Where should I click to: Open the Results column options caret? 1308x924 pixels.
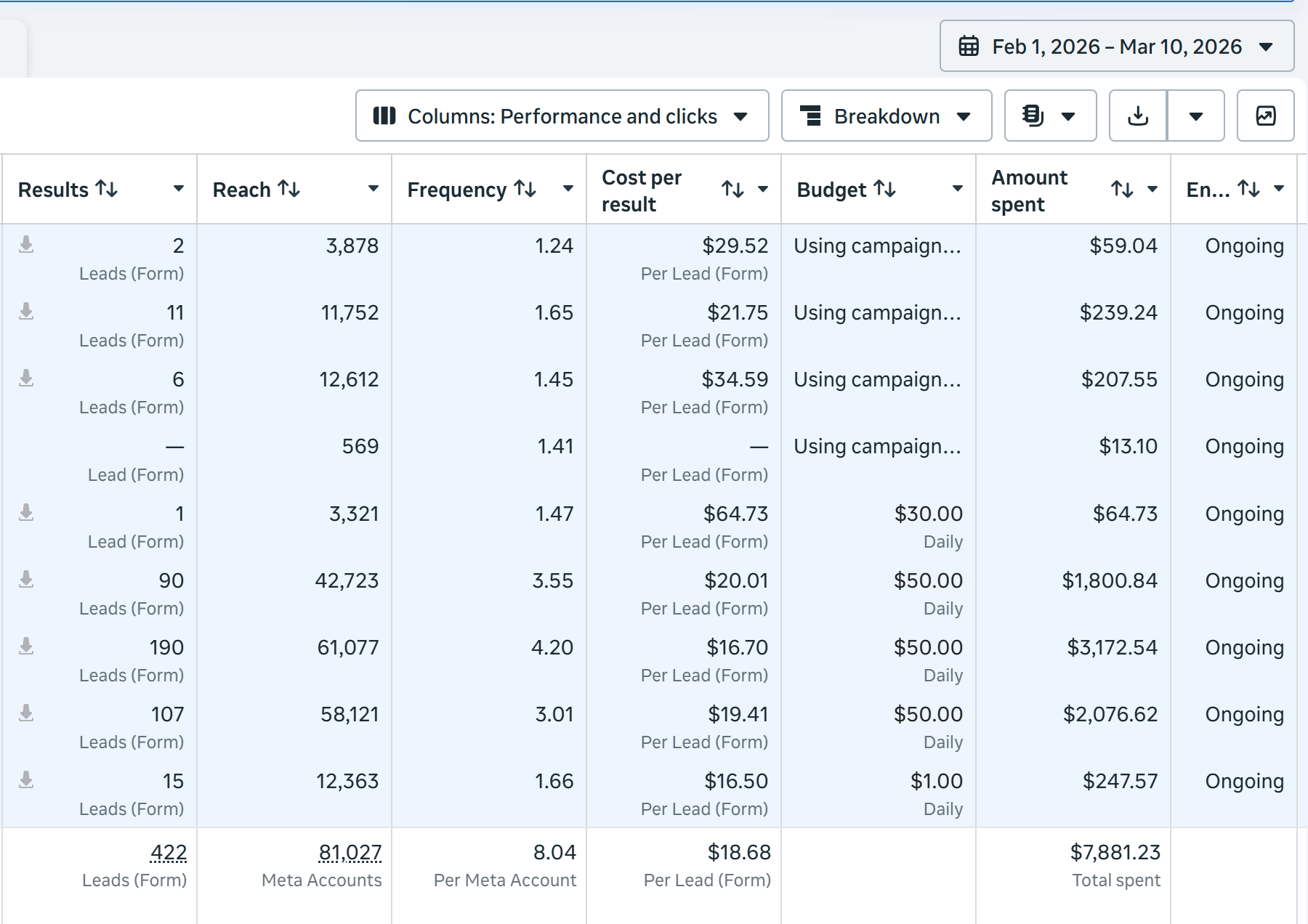tap(178, 189)
